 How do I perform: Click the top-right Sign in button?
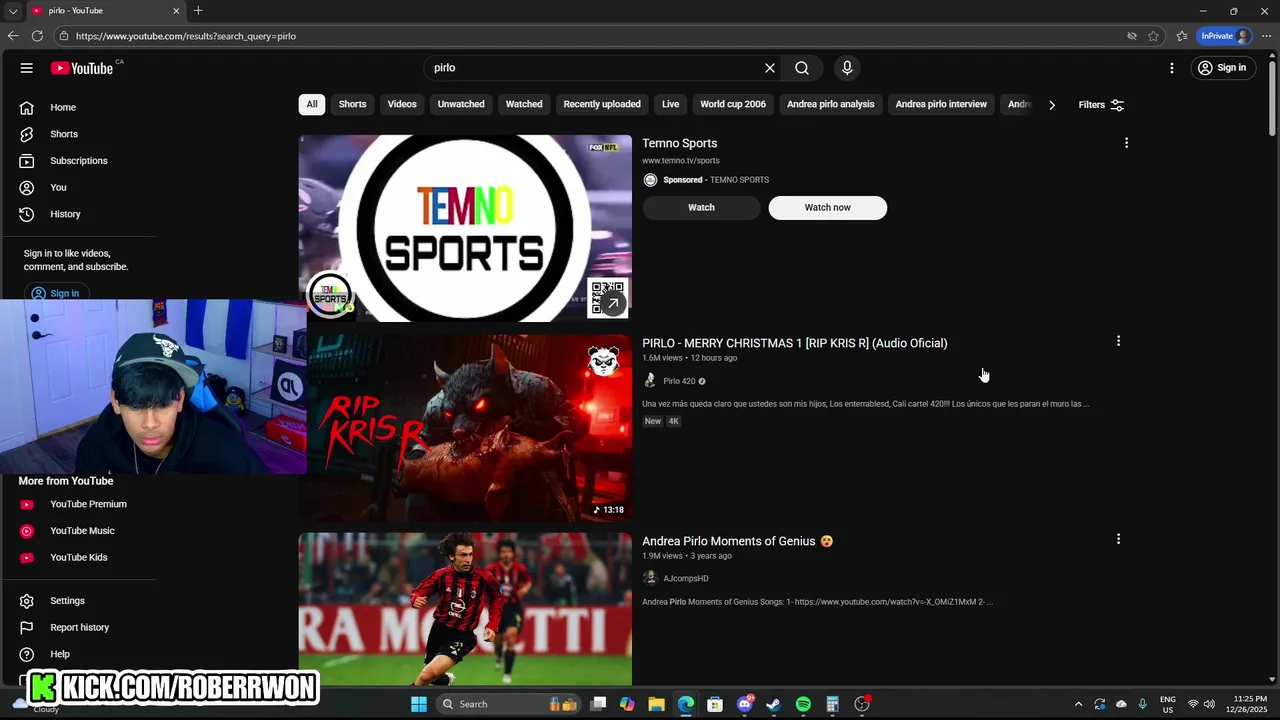tap(1222, 68)
